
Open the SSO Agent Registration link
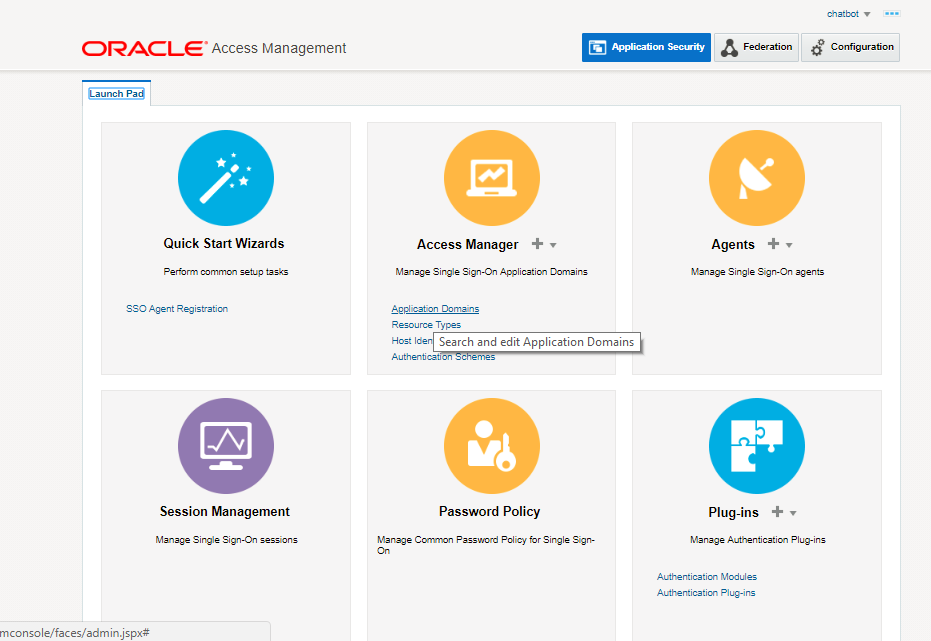tap(177, 309)
